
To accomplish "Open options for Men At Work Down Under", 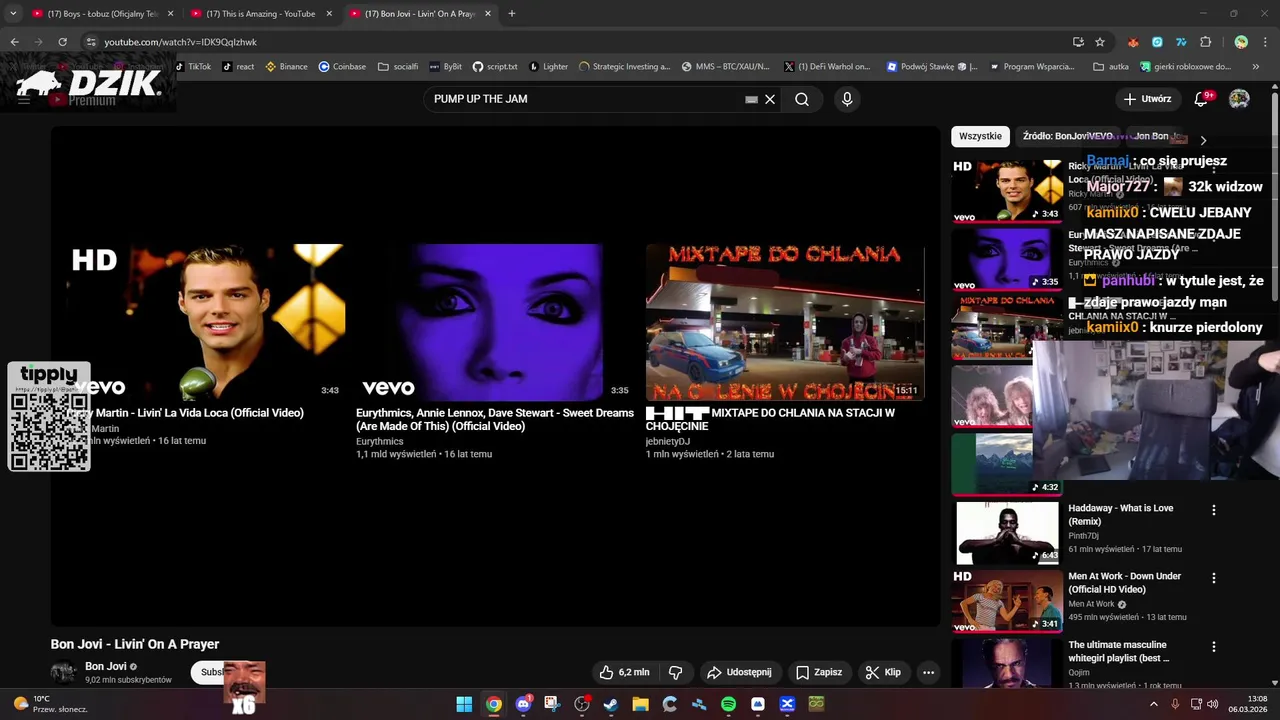I will click(1214, 578).
